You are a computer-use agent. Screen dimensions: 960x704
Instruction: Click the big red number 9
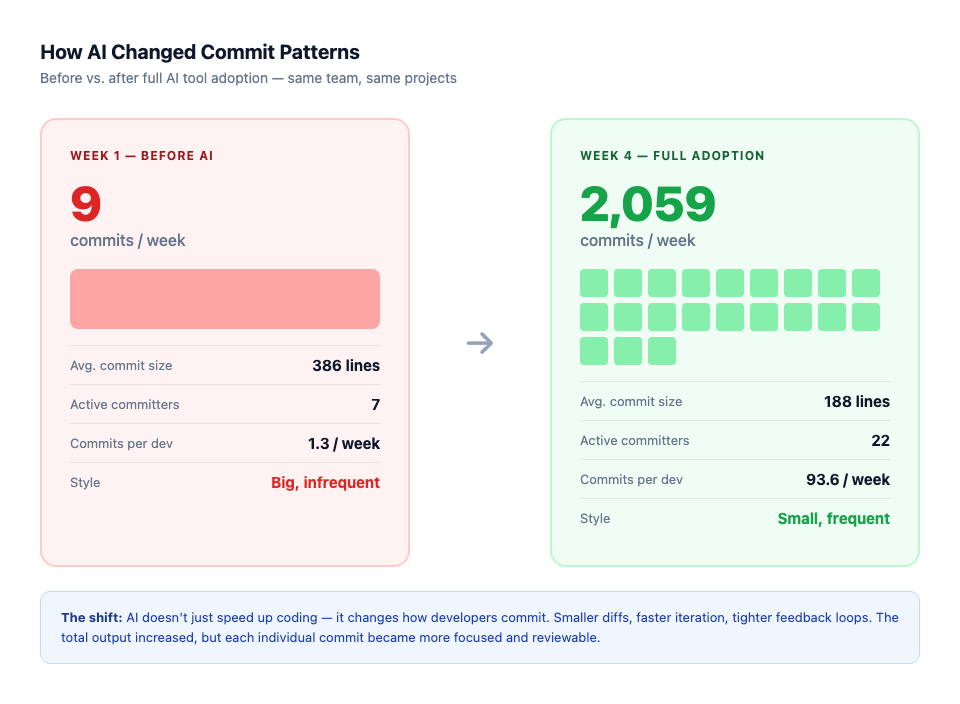click(86, 204)
